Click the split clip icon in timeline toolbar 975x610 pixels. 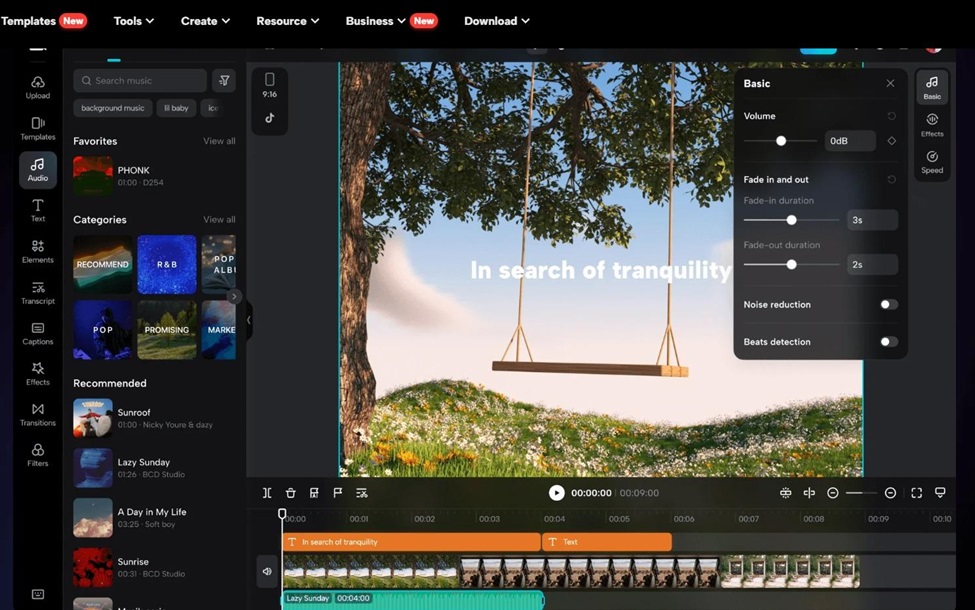click(x=266, y=492)
